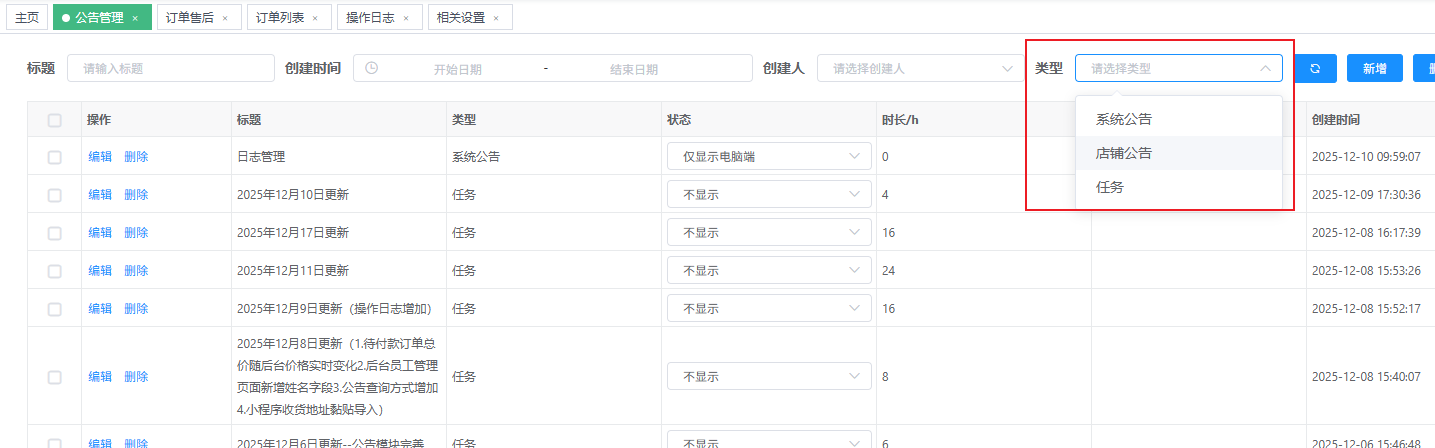1435x448 pixels.
Task: Close the 订单售后 tab via its x icon
Action: point(225,18)
